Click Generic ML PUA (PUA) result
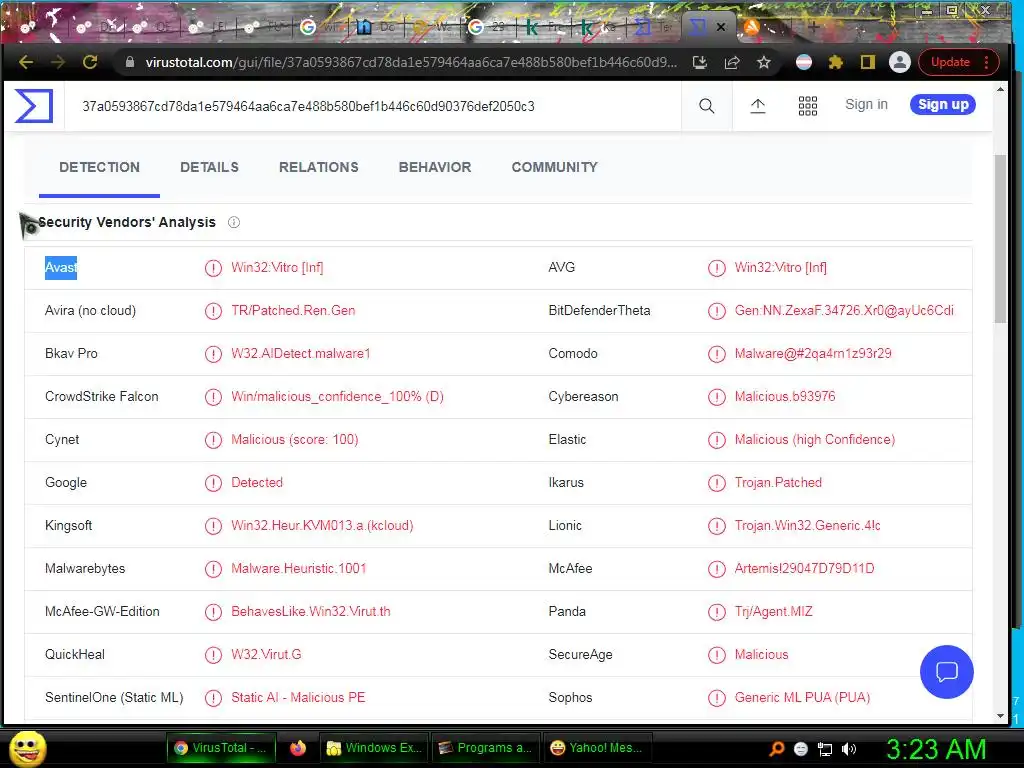 click(802, 697)
